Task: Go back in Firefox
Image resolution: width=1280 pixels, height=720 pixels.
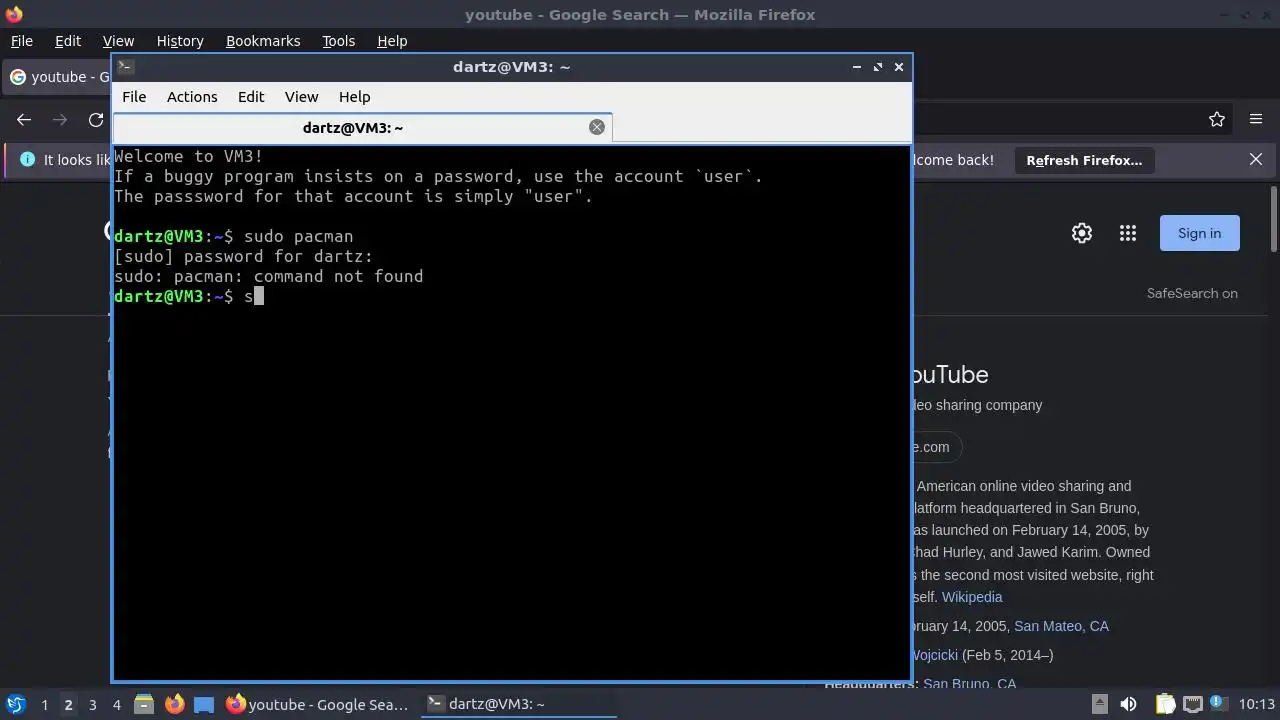Action: click(24, 120)
